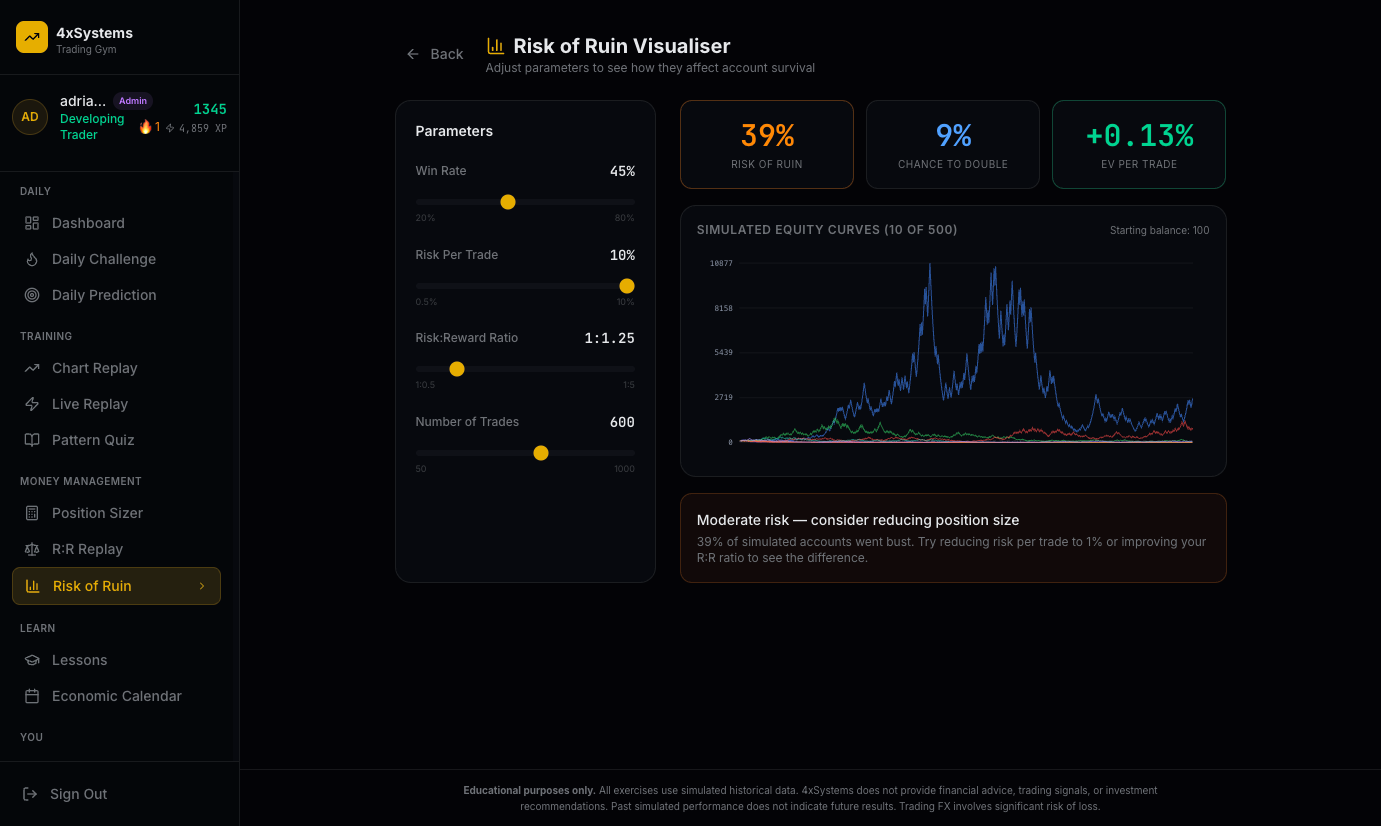1381x826 pixels.
Task: Click the Daily Prediction target icon
Action: [32, 295]
